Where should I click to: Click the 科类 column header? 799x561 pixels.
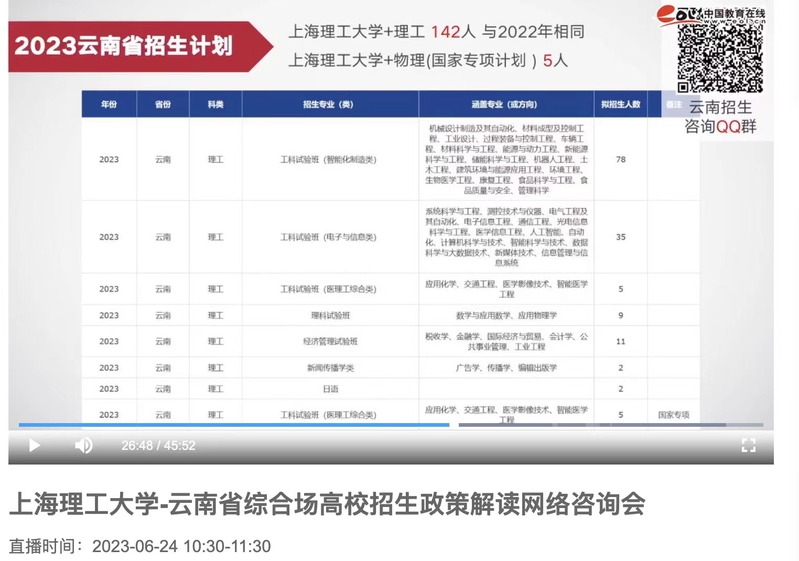click(x=216, y=104)
